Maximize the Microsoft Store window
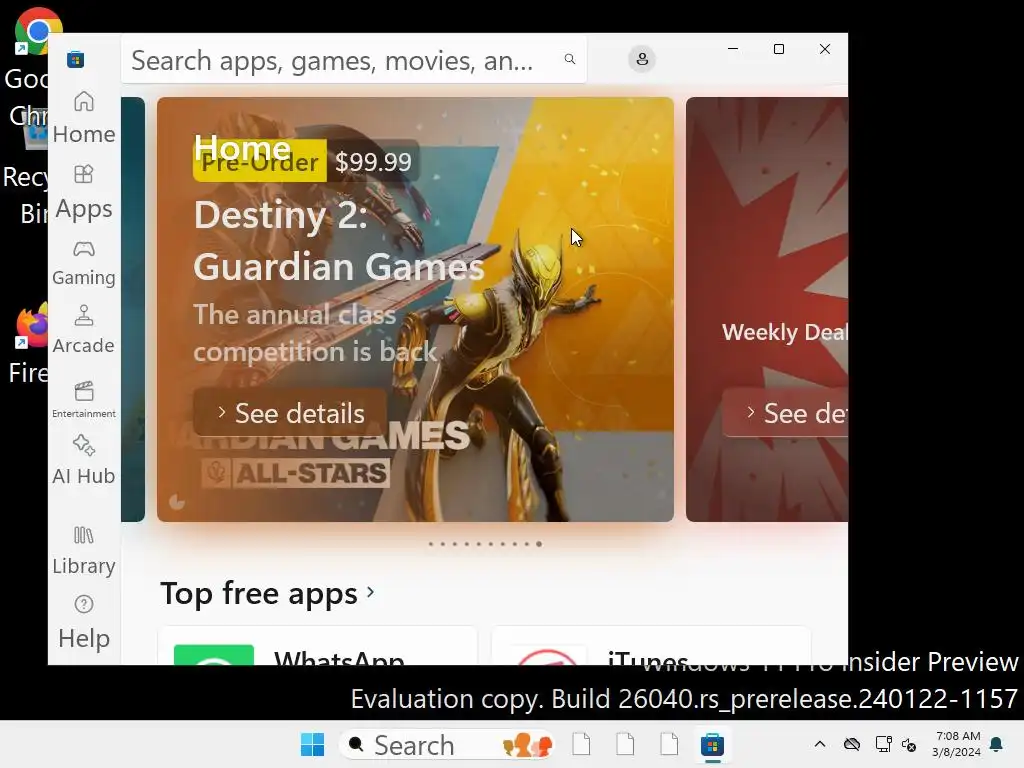This screenshot has height=768, width=1024. point(778,49)
